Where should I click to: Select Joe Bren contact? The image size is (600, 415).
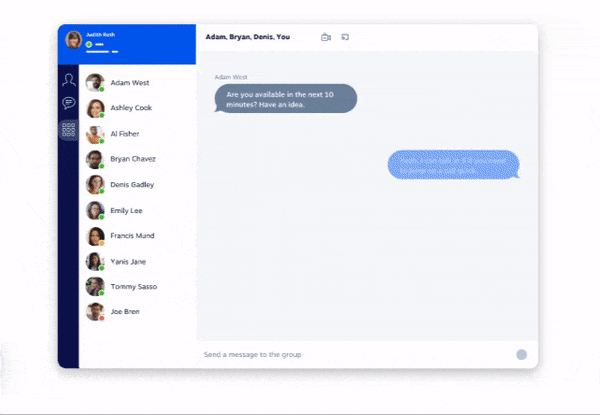tap(126, 312)
